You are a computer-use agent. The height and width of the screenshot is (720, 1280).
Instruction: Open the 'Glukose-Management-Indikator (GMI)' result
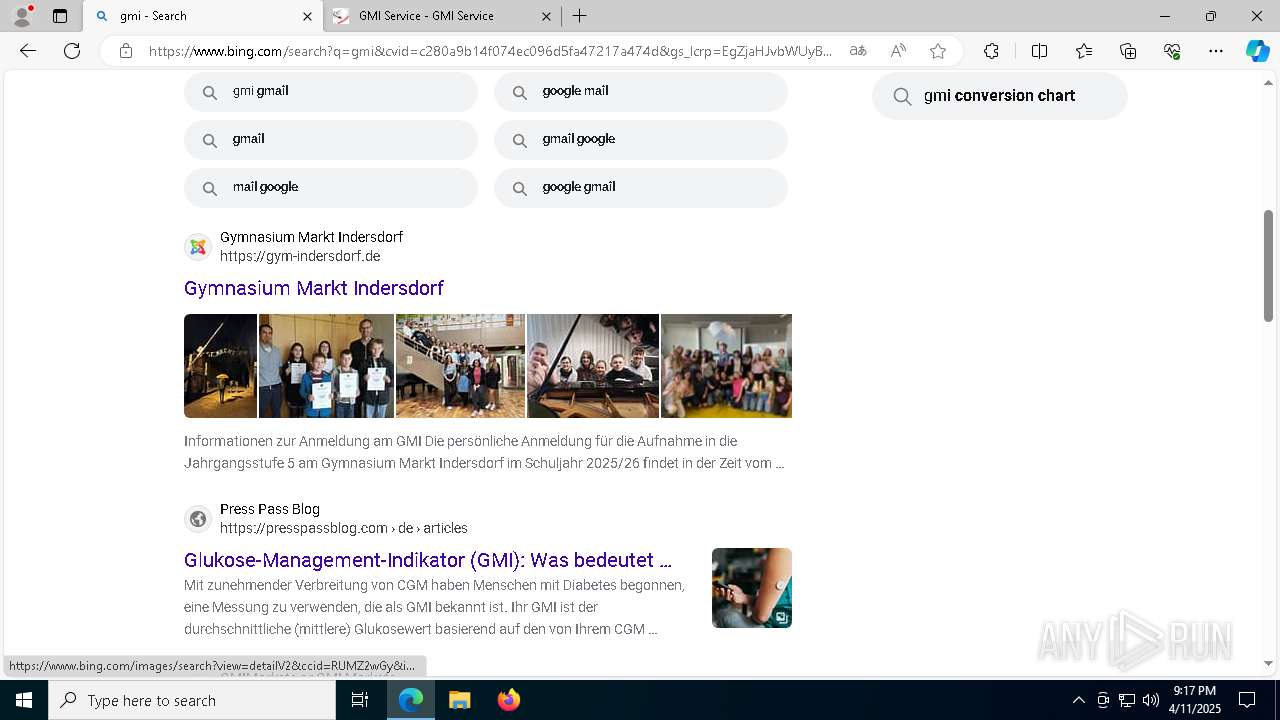428,560
